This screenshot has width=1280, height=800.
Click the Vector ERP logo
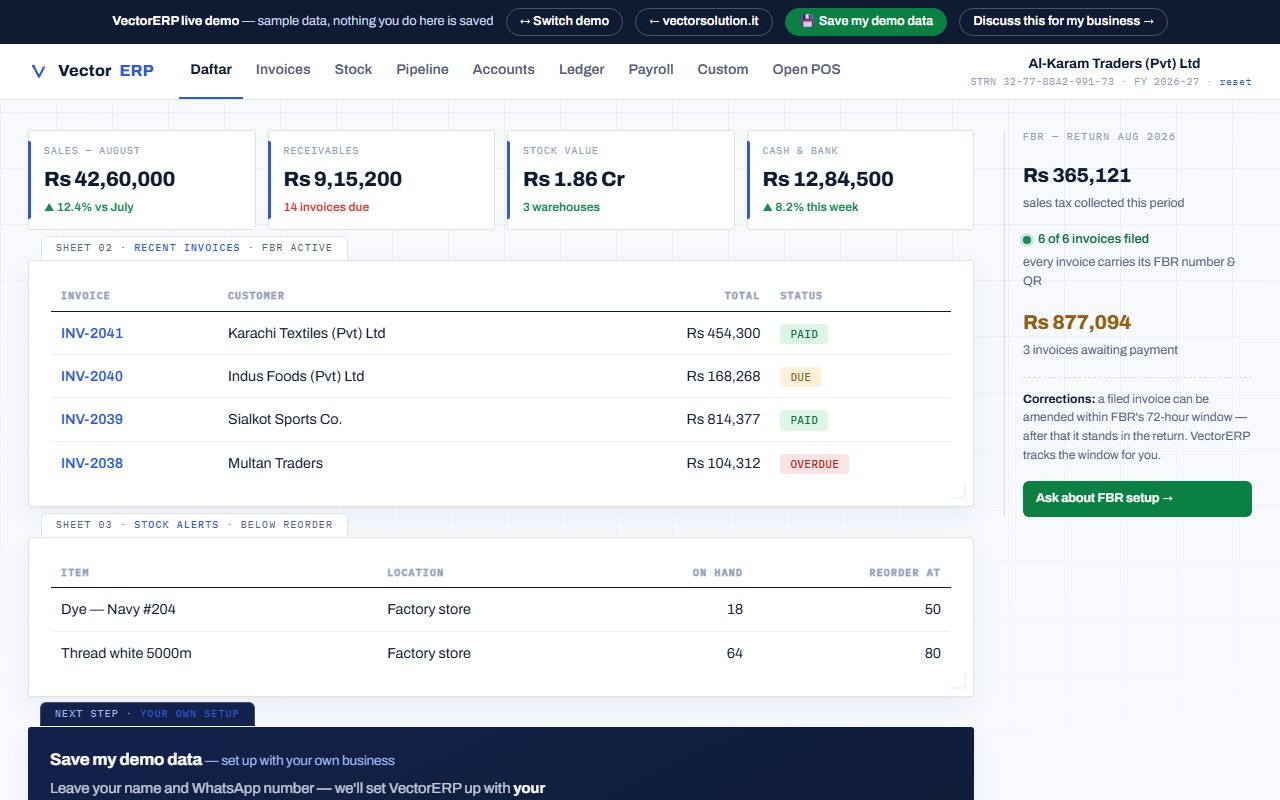[92, 70]
